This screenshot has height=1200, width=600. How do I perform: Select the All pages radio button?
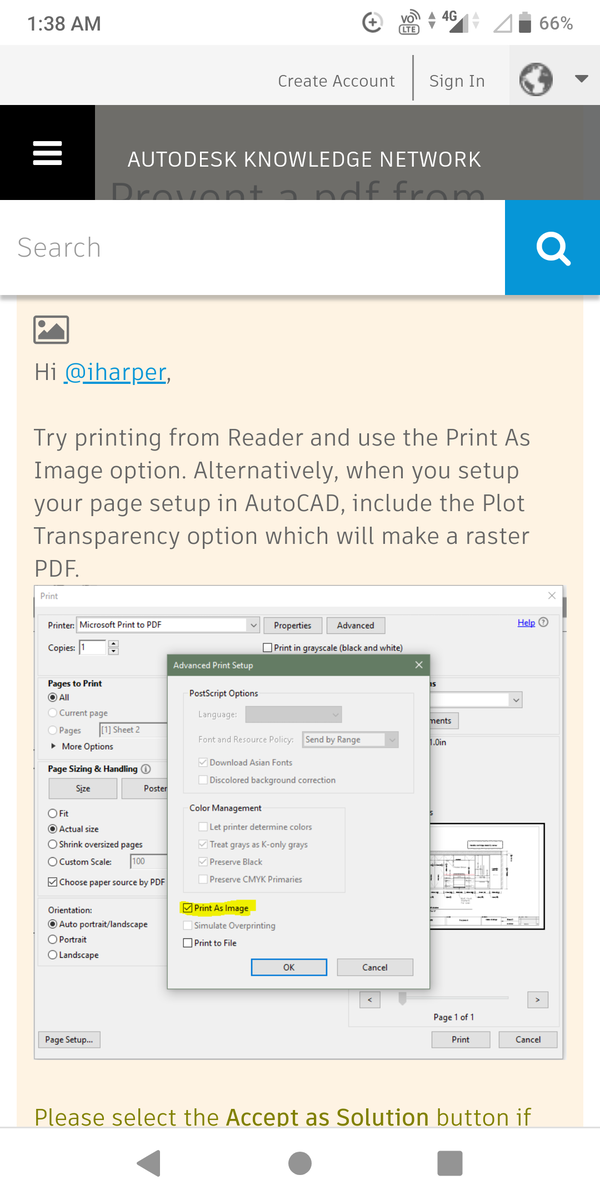click(53, 697)
